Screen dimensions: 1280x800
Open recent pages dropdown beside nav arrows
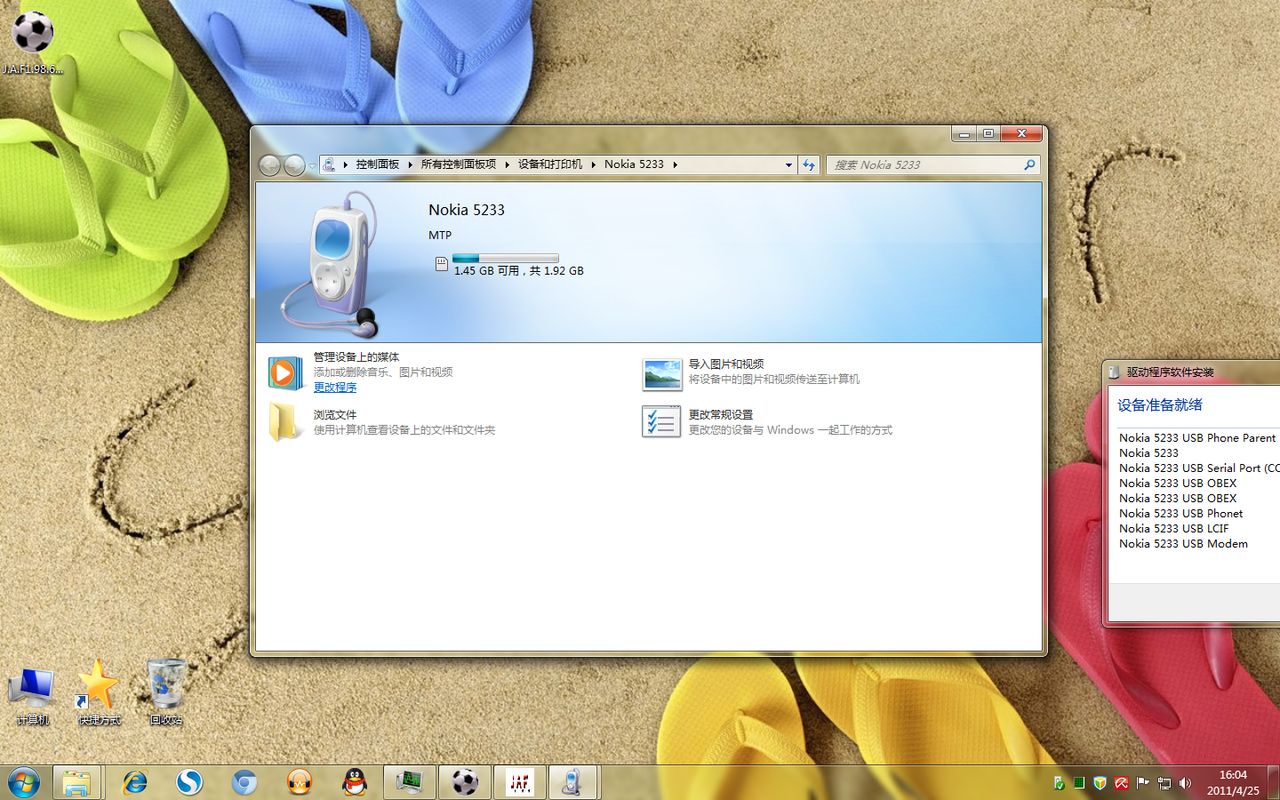click(x=312, y=165)
